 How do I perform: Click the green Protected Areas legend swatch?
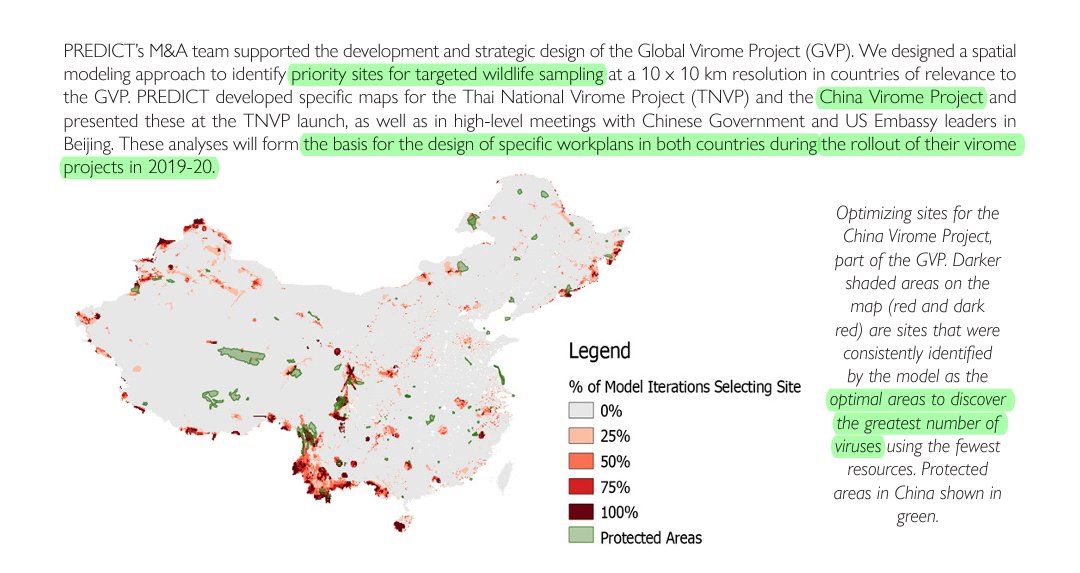point(581,536)
